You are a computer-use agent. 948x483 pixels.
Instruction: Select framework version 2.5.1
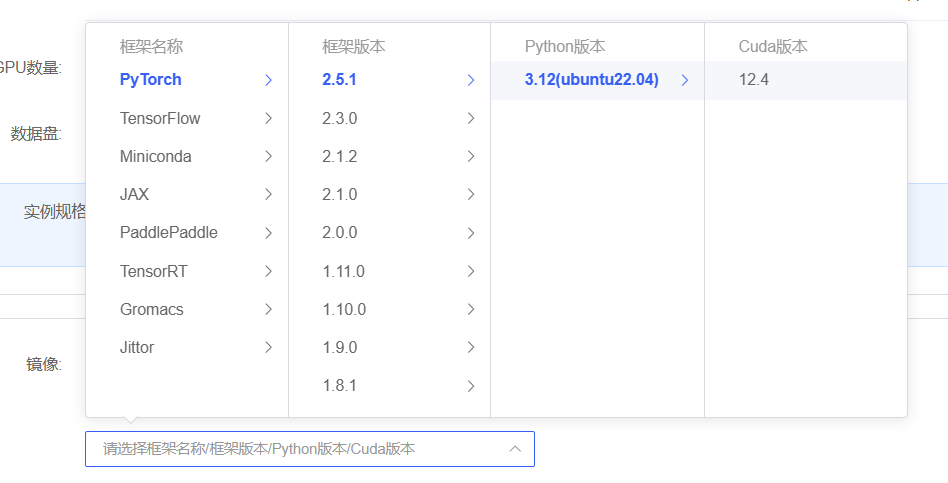pos(389,80)
